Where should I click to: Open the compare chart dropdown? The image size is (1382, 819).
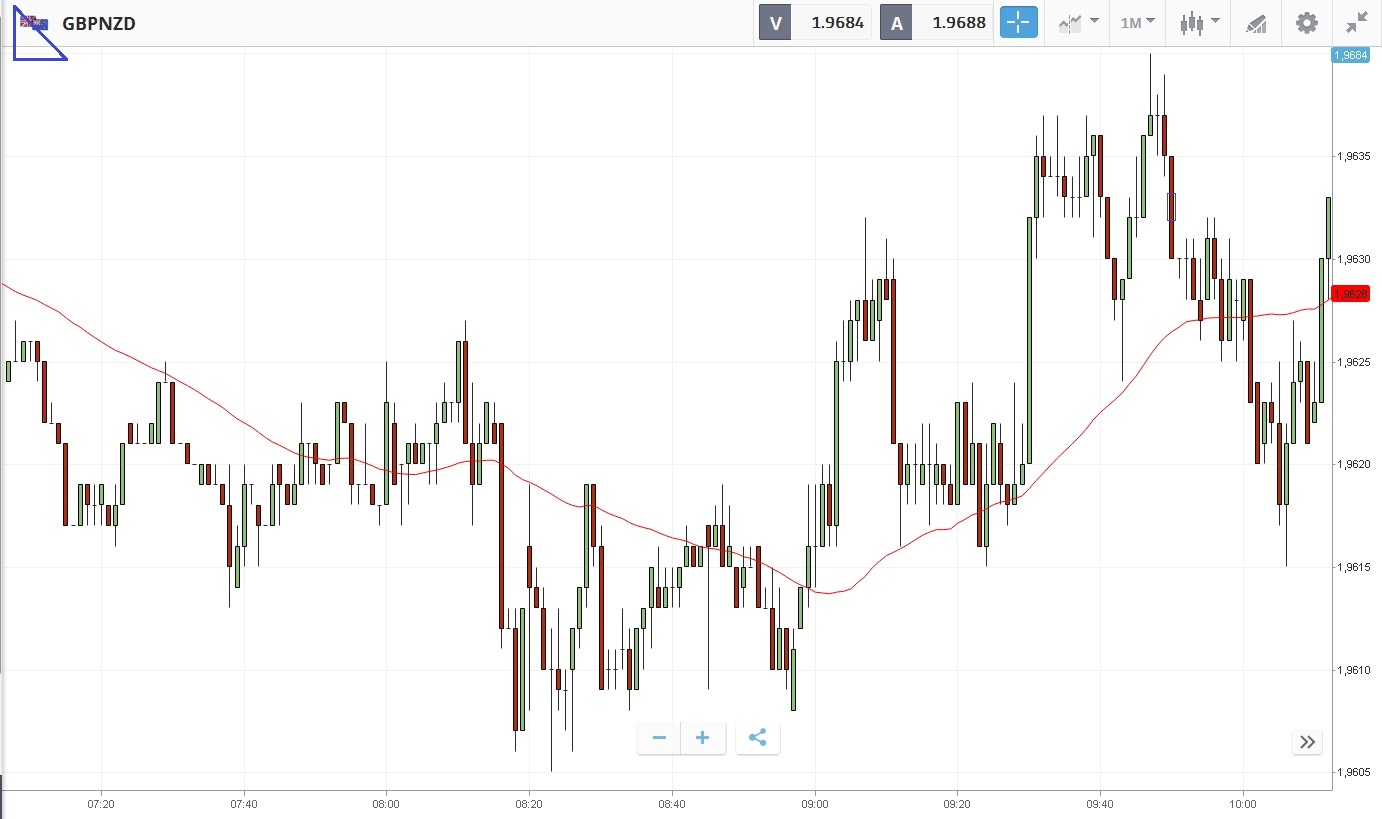tap(1079, 22)
